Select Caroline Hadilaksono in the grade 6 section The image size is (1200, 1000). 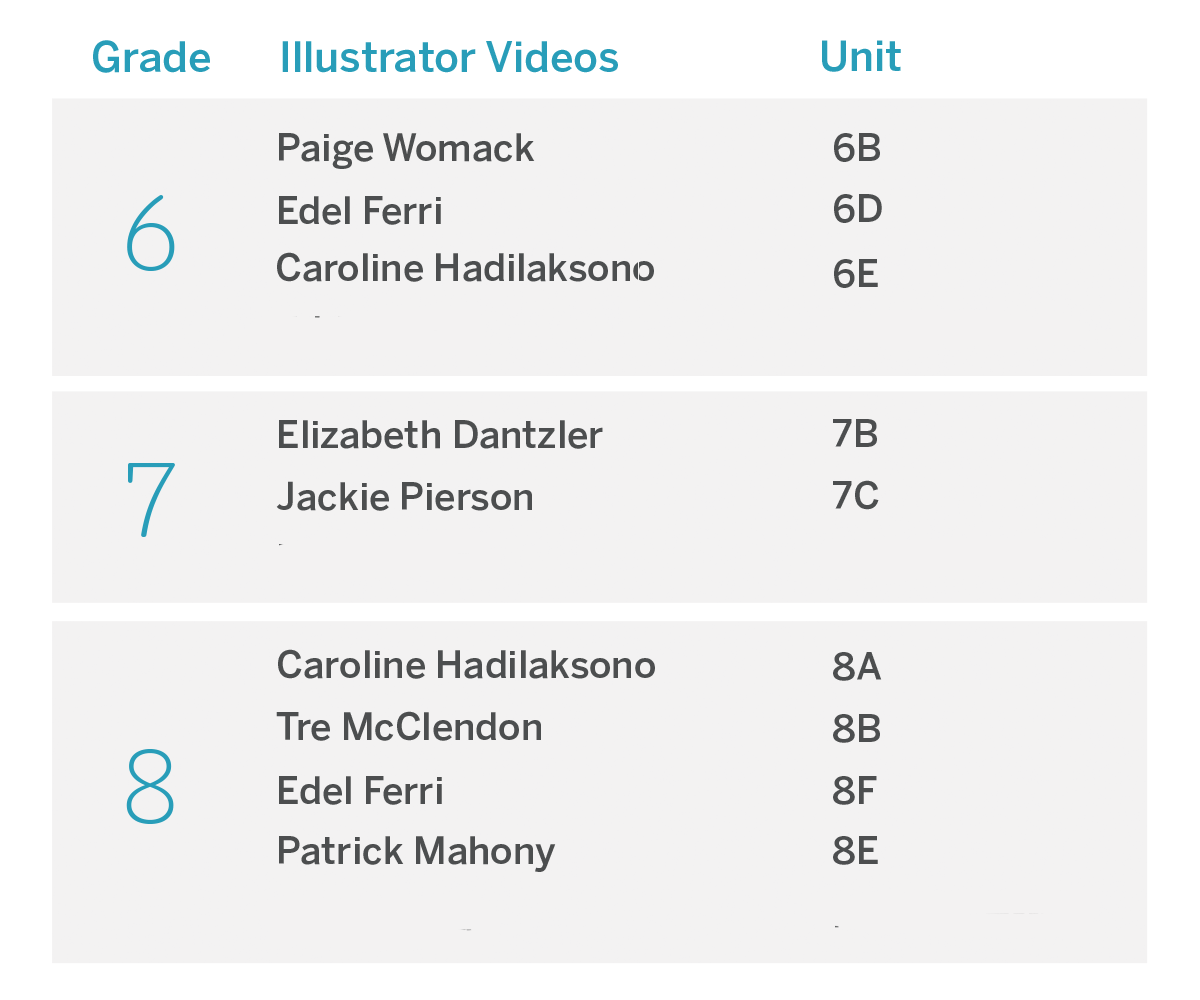click(465, 269)
